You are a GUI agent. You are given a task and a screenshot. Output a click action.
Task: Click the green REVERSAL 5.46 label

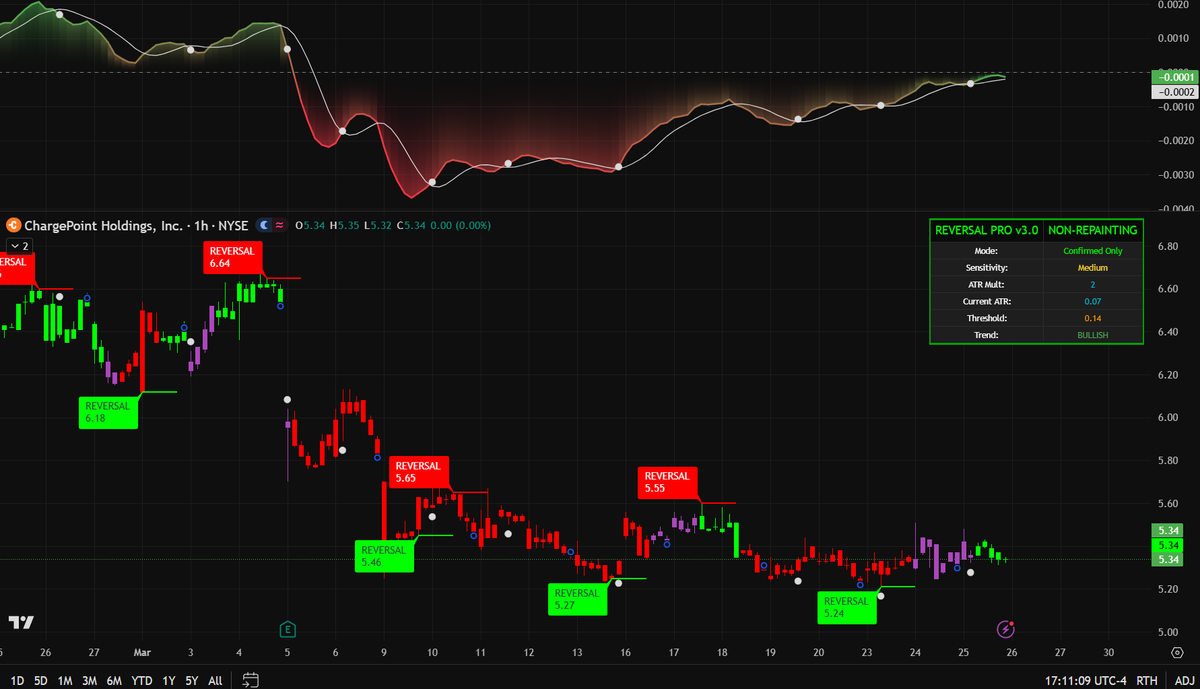(385, 556)
